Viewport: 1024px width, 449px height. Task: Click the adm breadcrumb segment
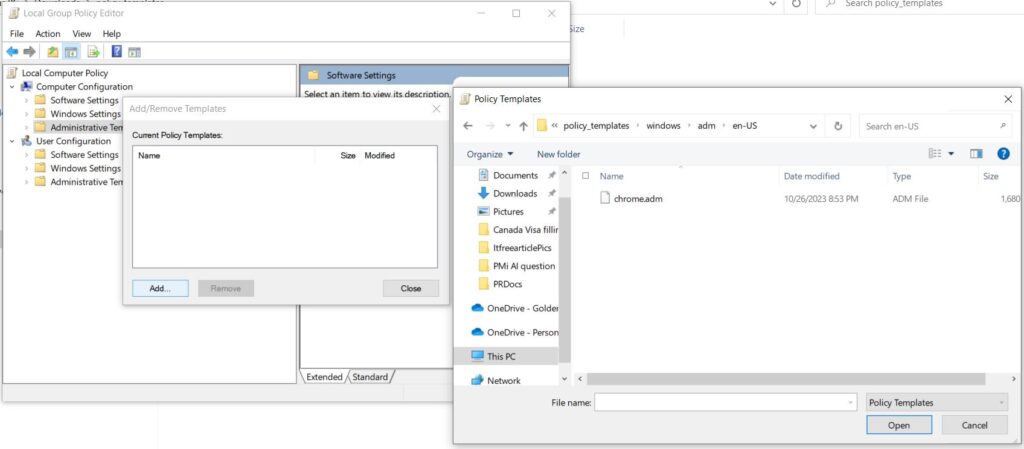pos(706,126)
